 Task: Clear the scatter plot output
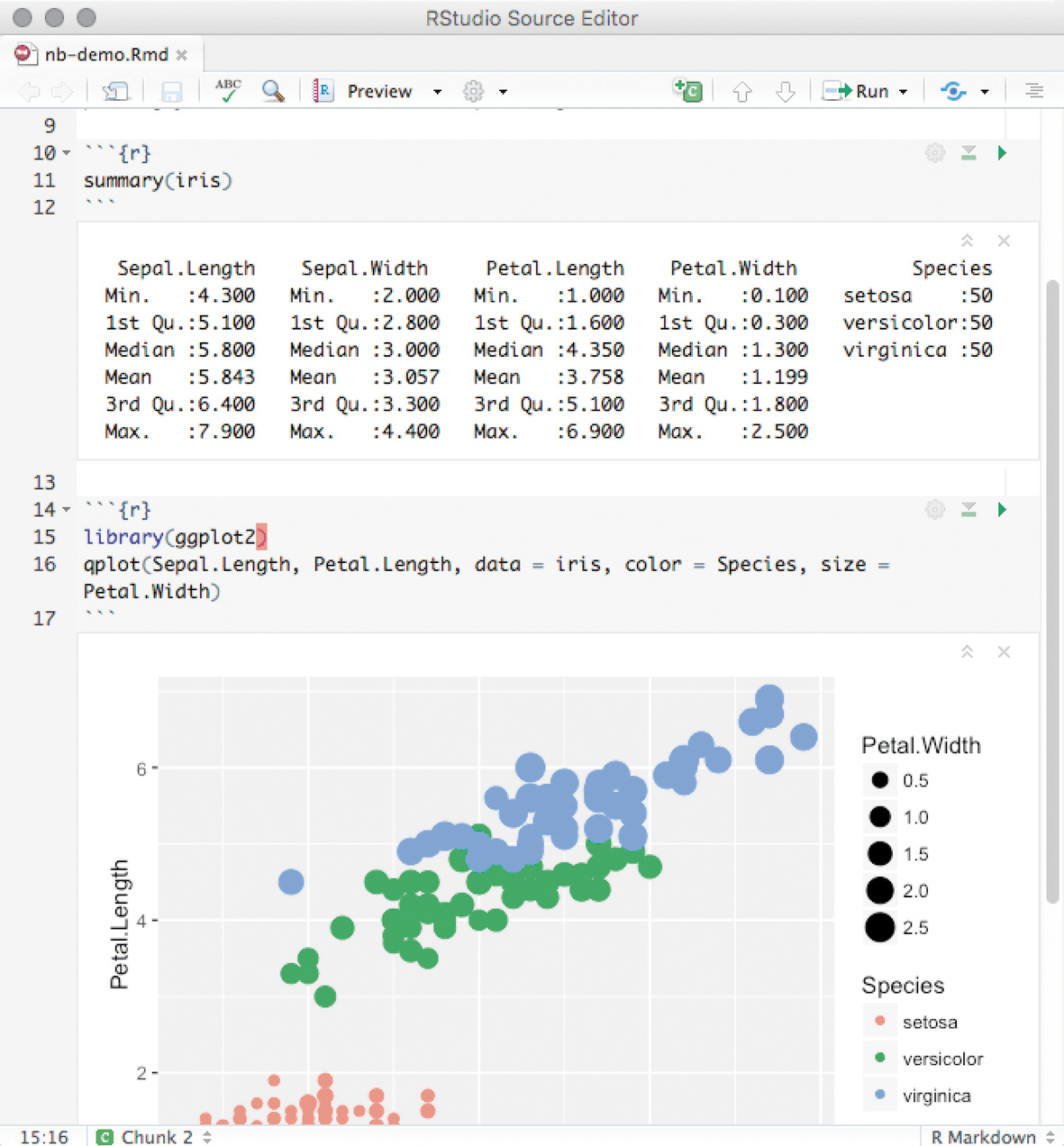click(x=1004, y=651)
